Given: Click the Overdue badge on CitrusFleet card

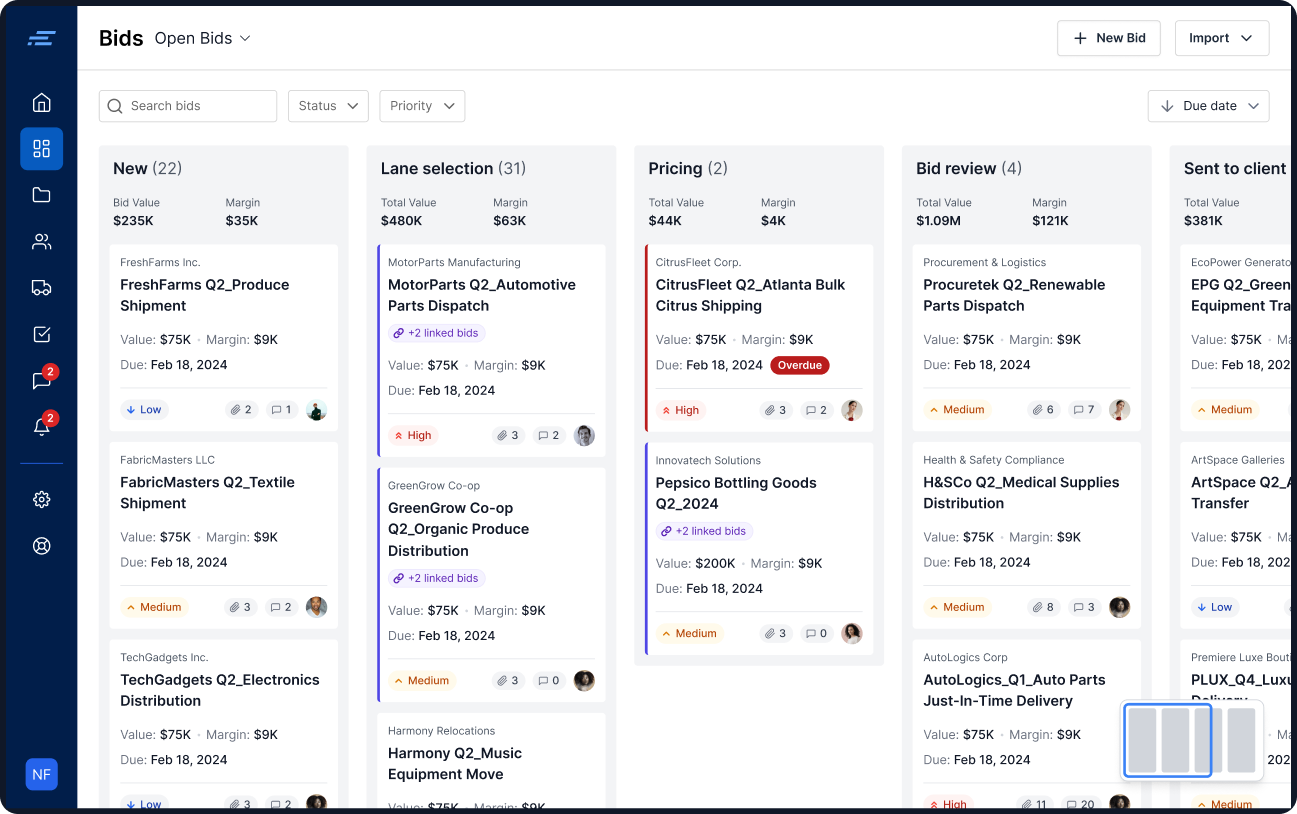Looking at the screenshot, I should 800,365.
